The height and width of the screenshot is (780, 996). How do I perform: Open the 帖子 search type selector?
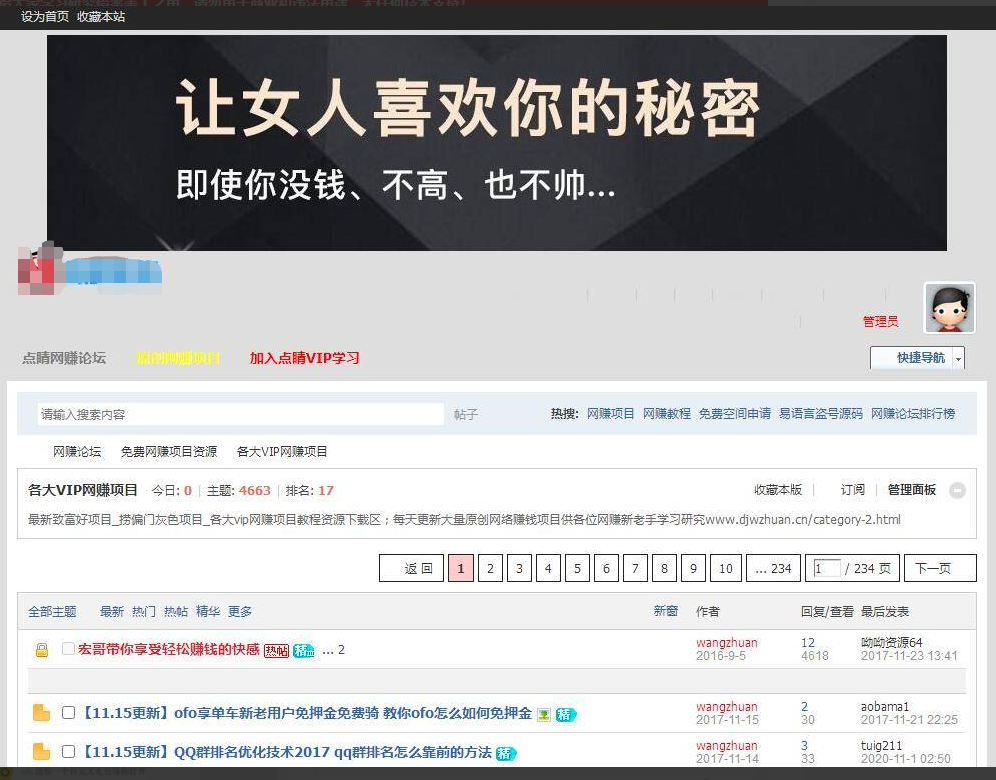point(466,414)
